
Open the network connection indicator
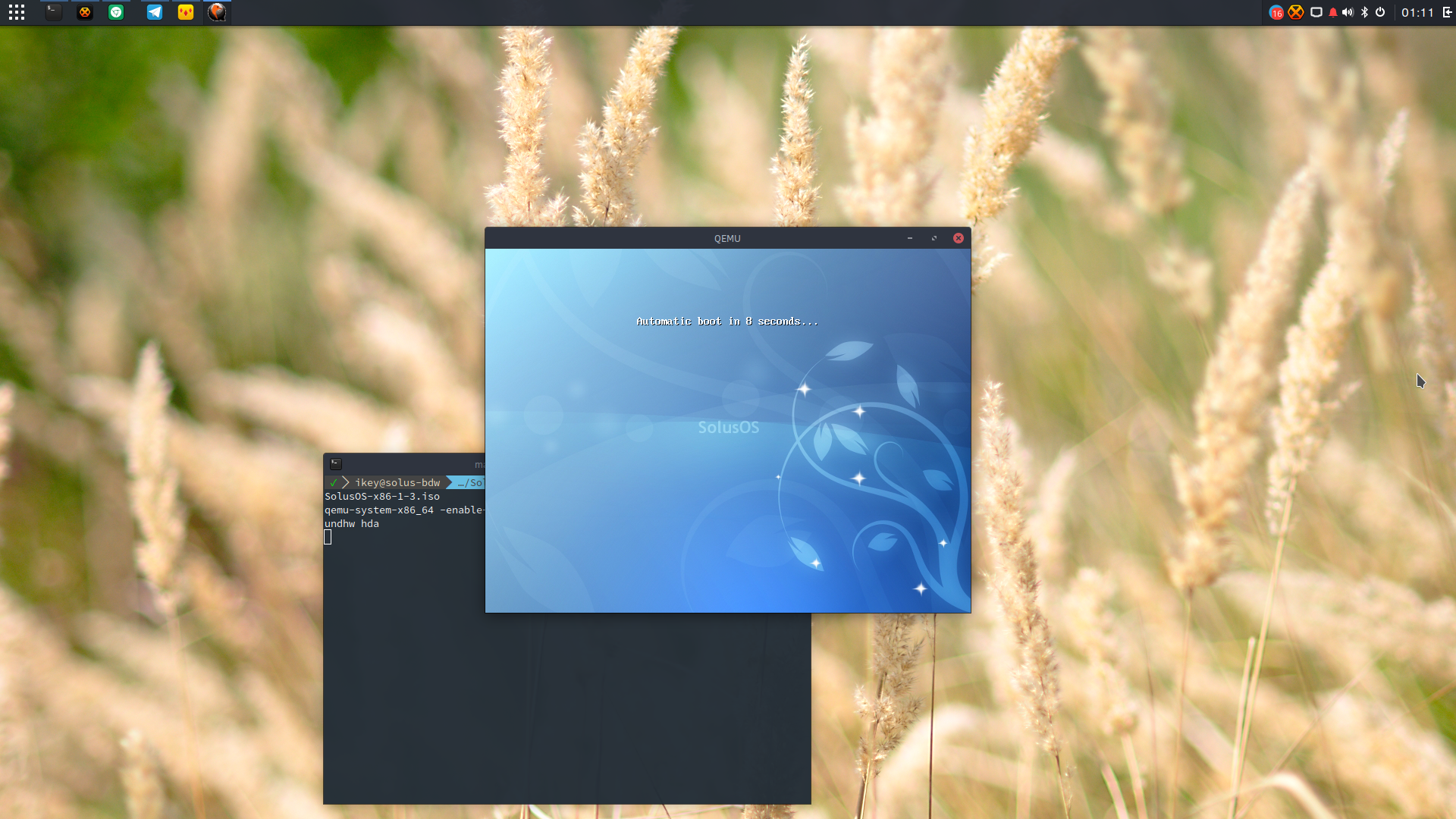(x=1316, y=12)
